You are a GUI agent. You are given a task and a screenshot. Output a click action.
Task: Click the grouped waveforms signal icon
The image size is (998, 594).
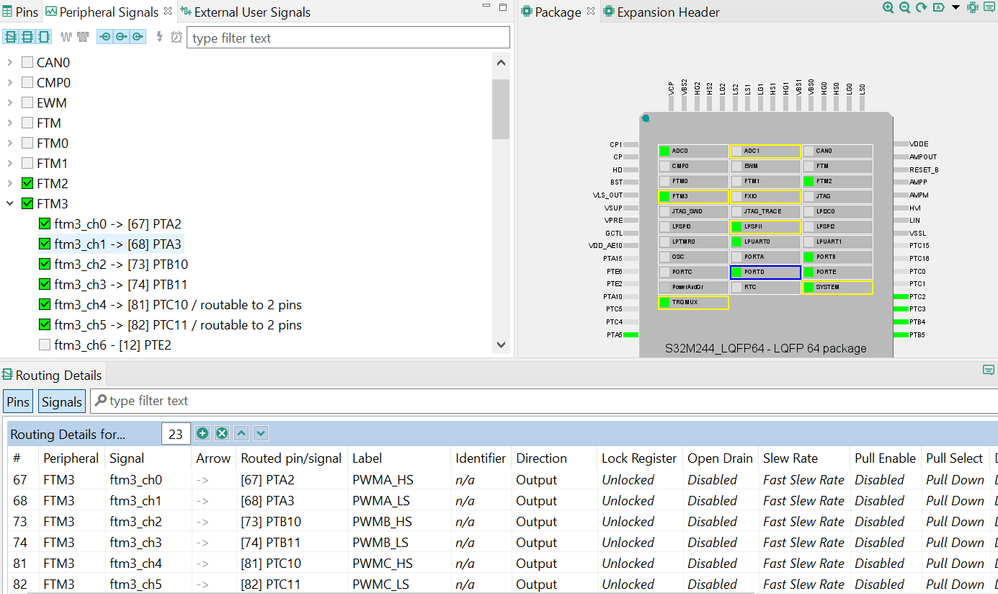(x=83, y=37)
